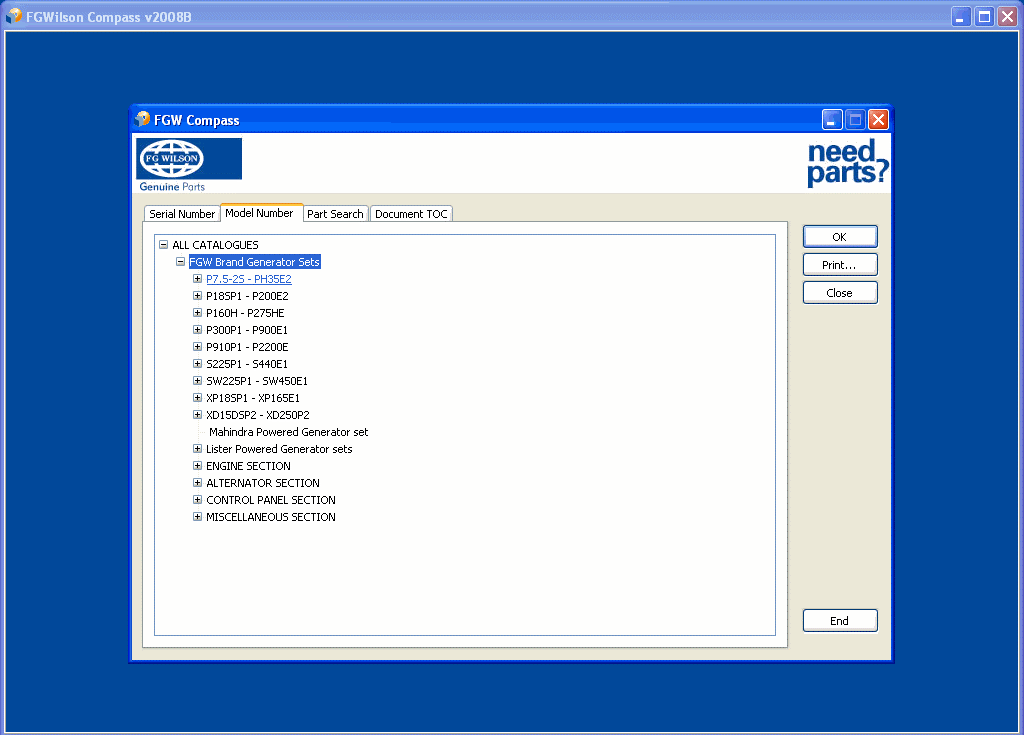
Task: Select the P300P1 - P900E1 item
Action: coord(247,330)
